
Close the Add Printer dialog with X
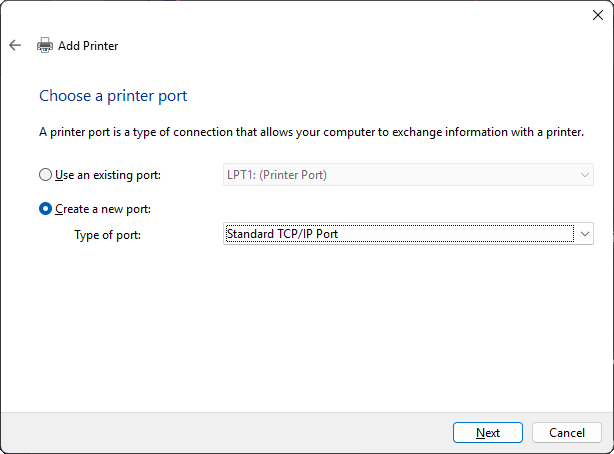pos(598,15)
